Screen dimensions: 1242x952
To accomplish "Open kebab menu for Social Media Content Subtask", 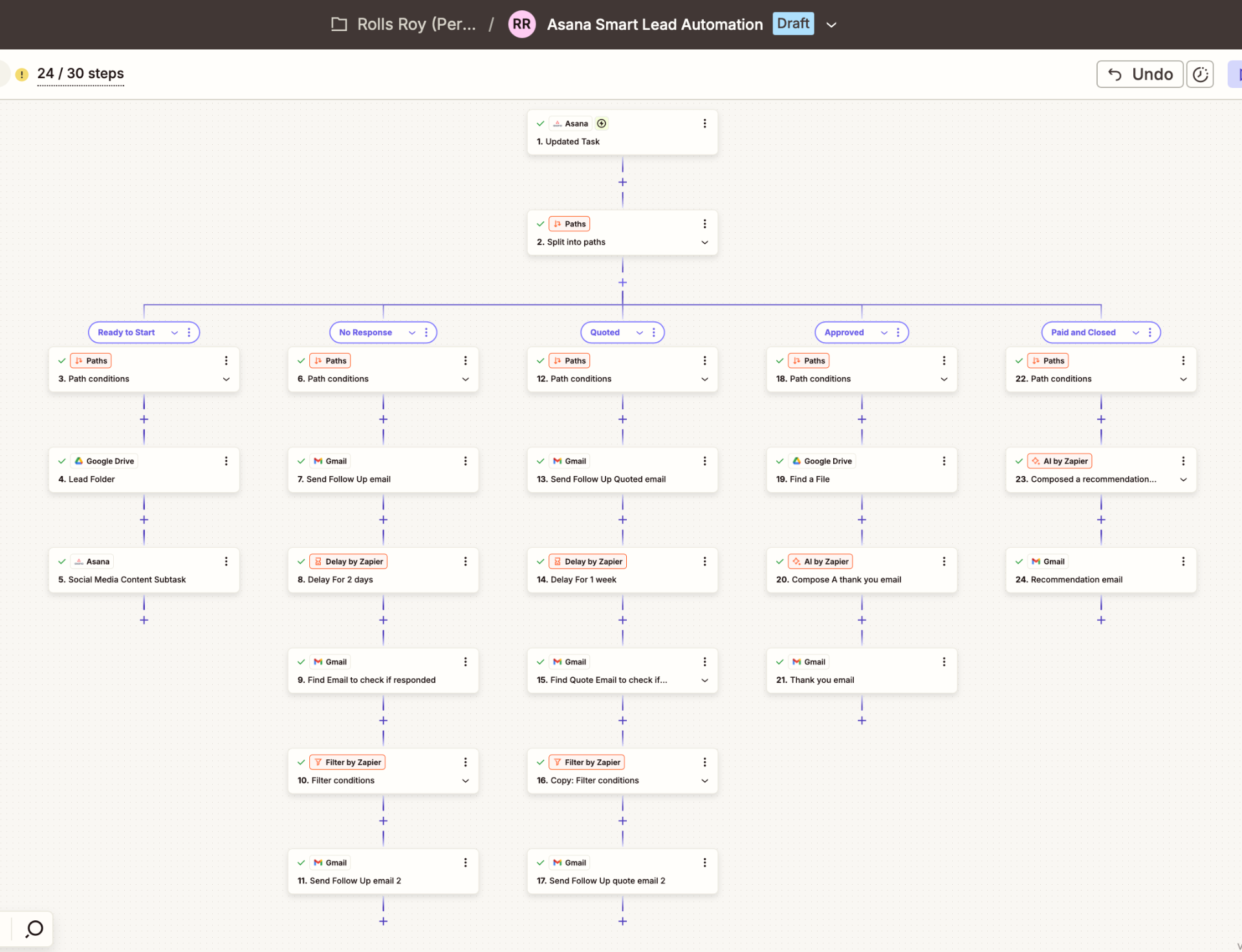I will pos(226,561).
